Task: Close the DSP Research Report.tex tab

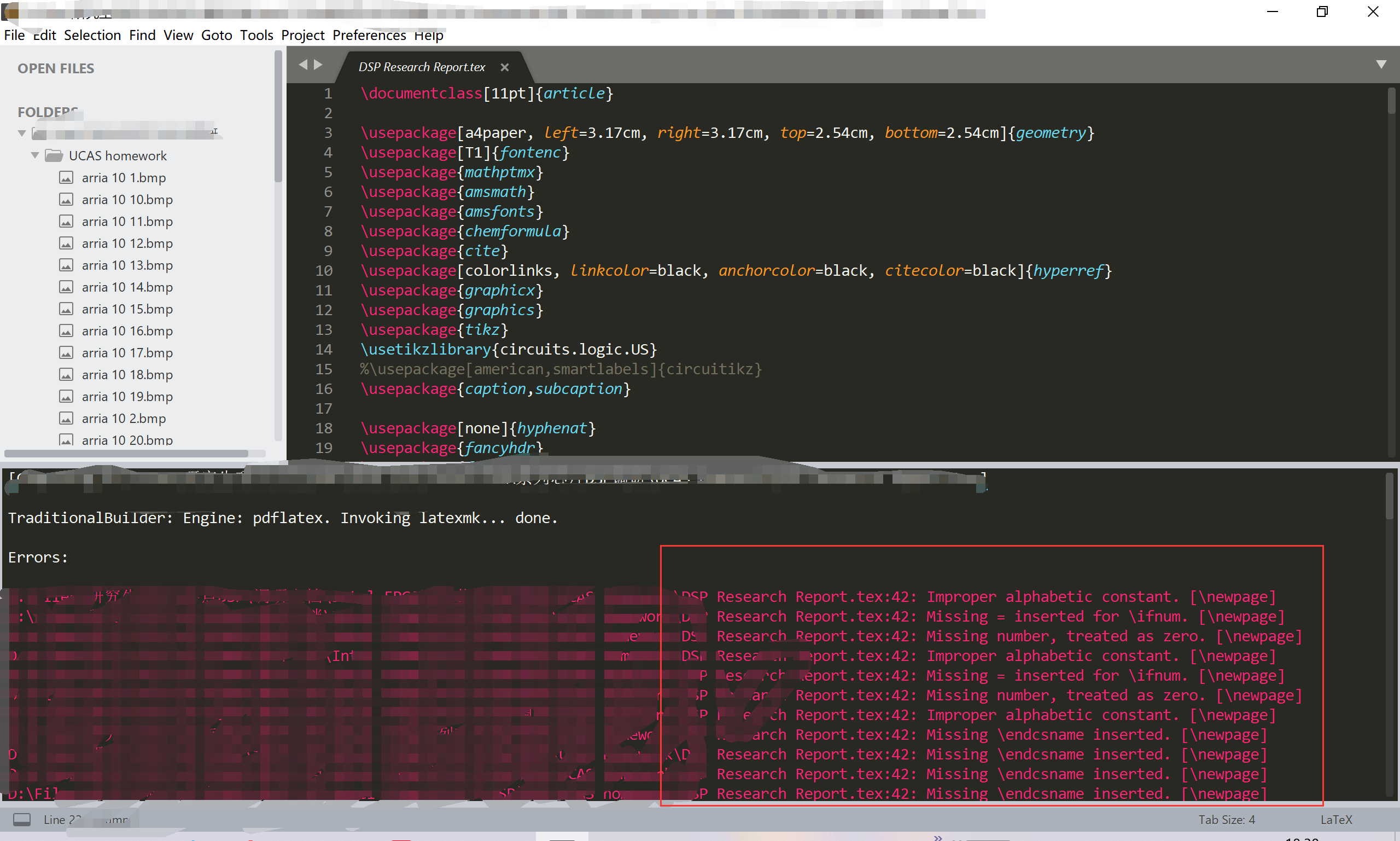Action: pyautogui.click(x=505, y=67)
